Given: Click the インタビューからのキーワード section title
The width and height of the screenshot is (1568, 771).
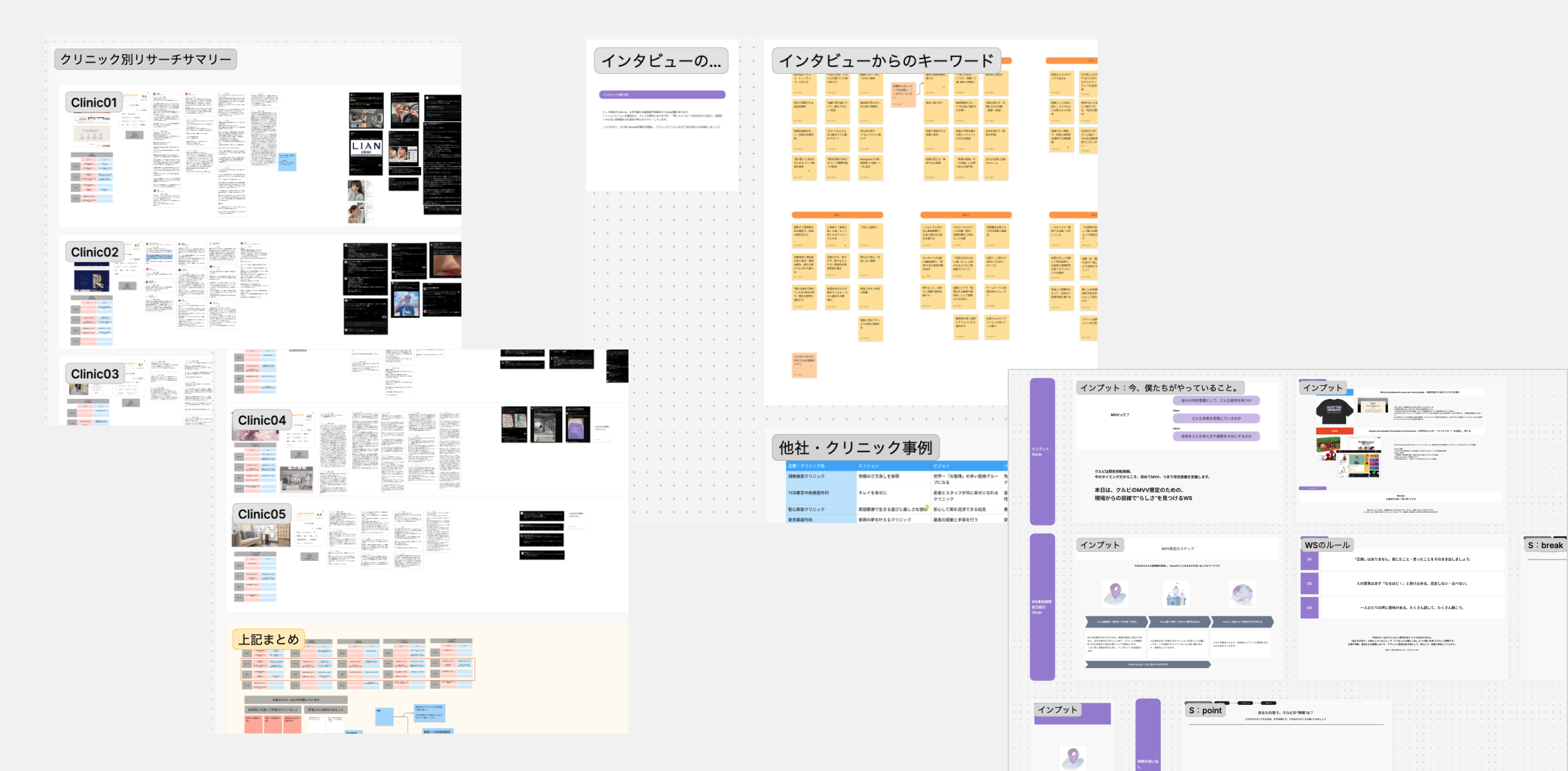Looking at the screenshot, I should [886, 61].
